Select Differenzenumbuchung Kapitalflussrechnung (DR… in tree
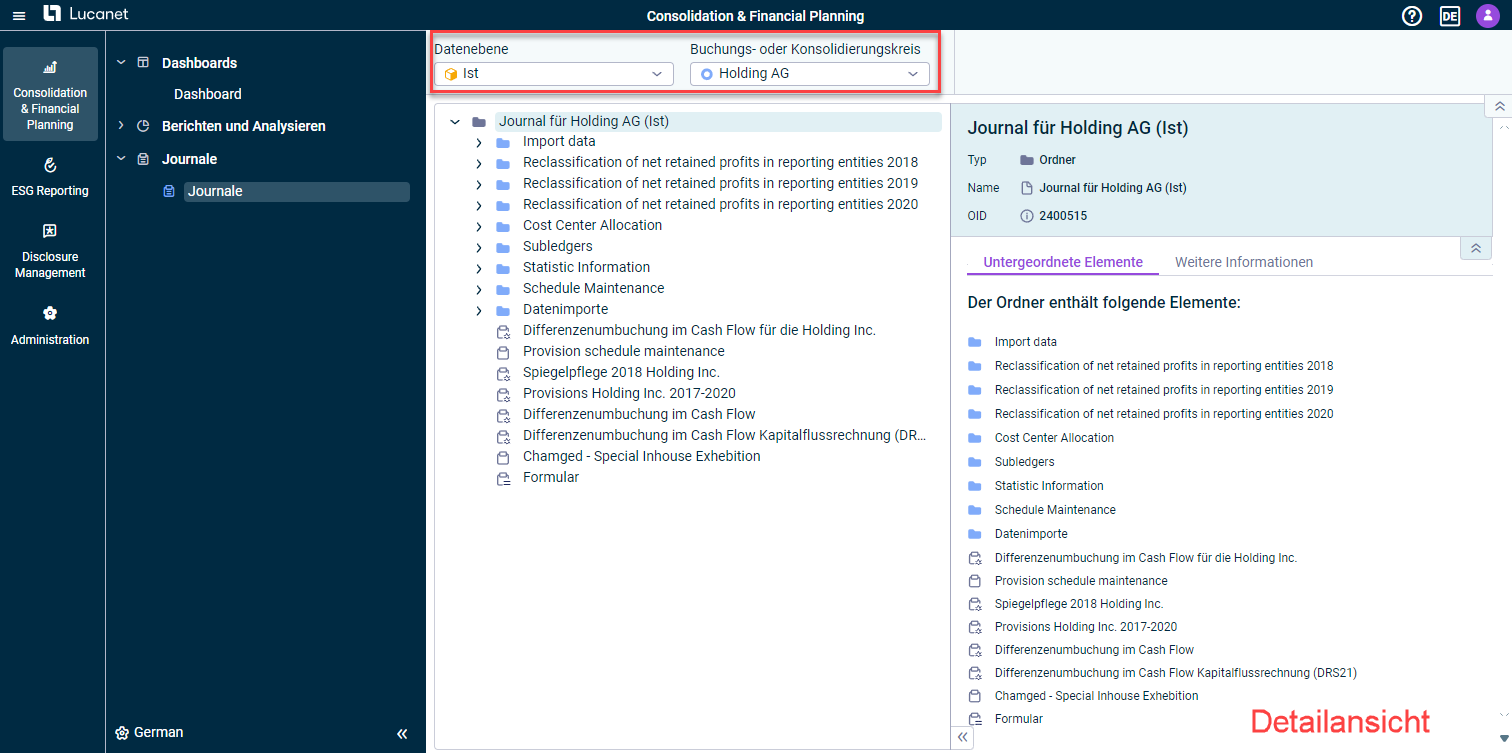 tap(724, 435)
